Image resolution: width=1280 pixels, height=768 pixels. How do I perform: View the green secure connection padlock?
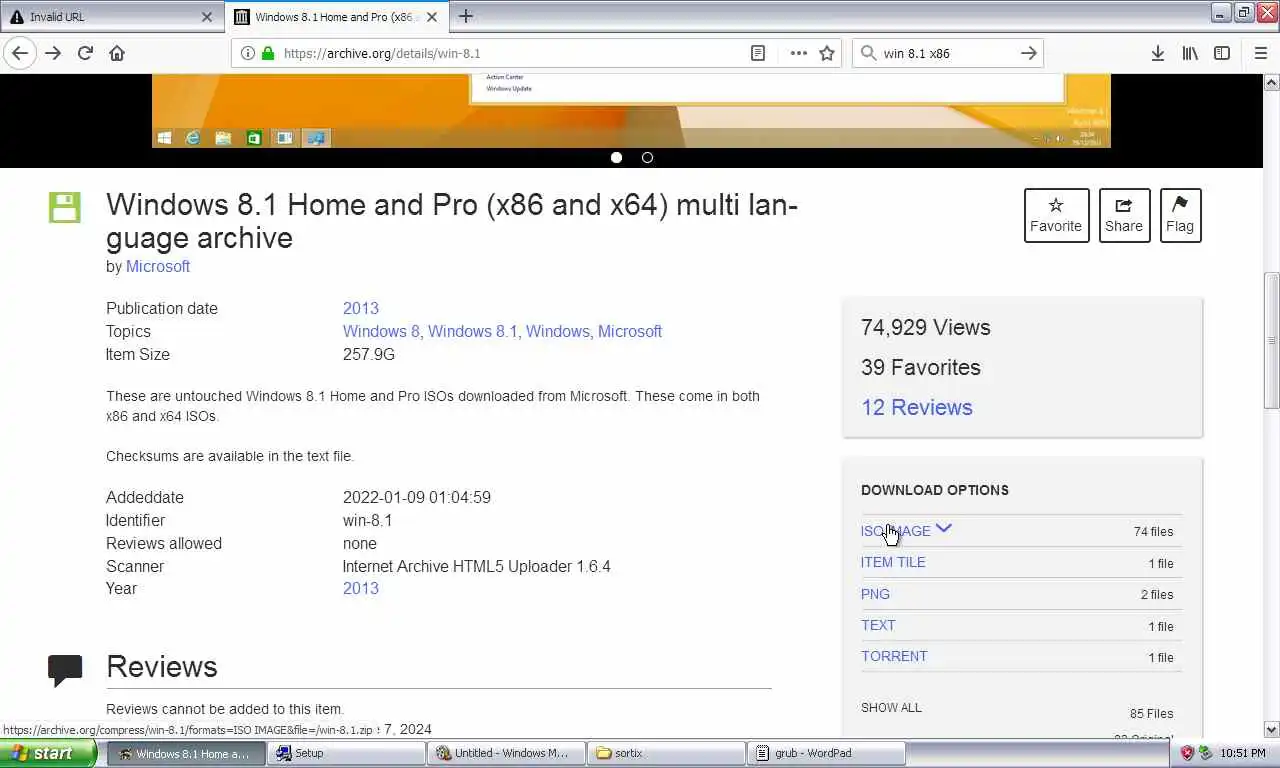(x=267, y=53)
